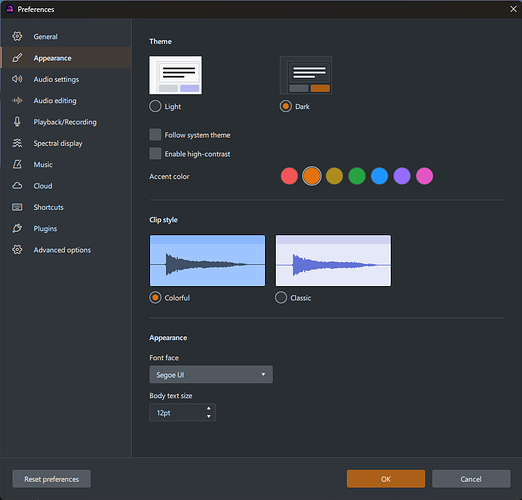Increase body text size with up arrow
Viewport: 522px width, 500px height.
click(x=209, y=408)
